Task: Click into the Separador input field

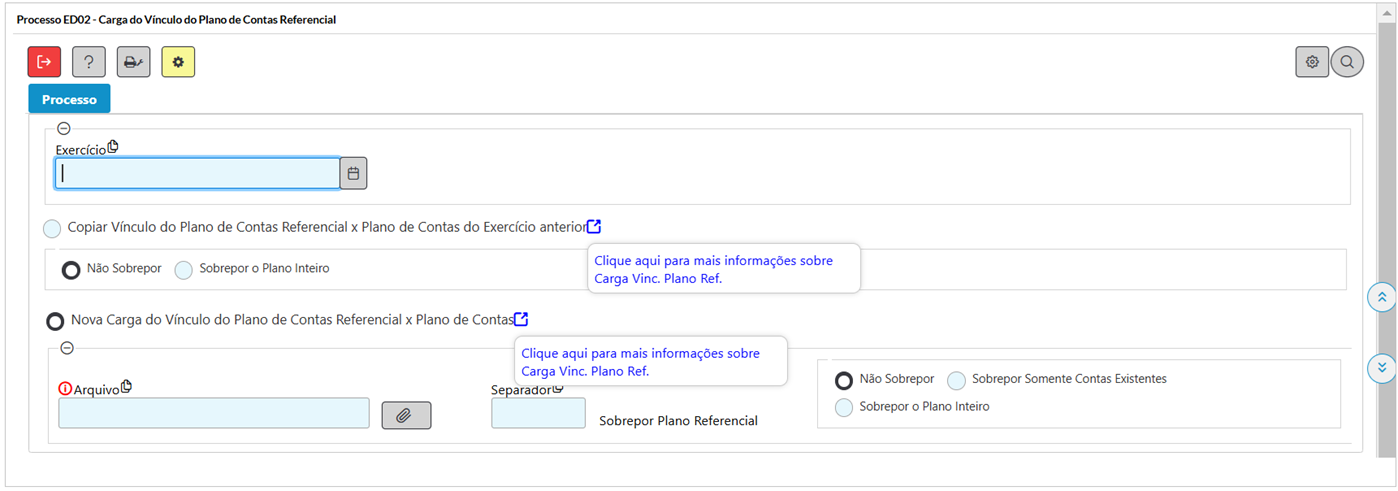Action: click(x=538, y=413)
